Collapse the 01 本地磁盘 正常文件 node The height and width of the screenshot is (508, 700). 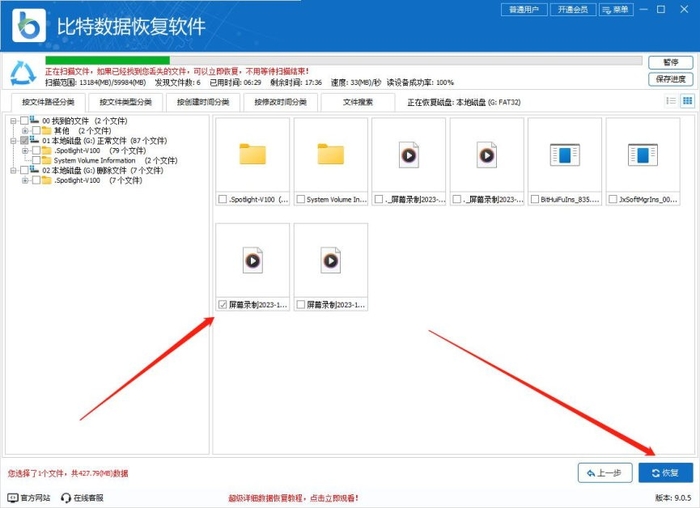pyautogui.click(x=13, y=141)
